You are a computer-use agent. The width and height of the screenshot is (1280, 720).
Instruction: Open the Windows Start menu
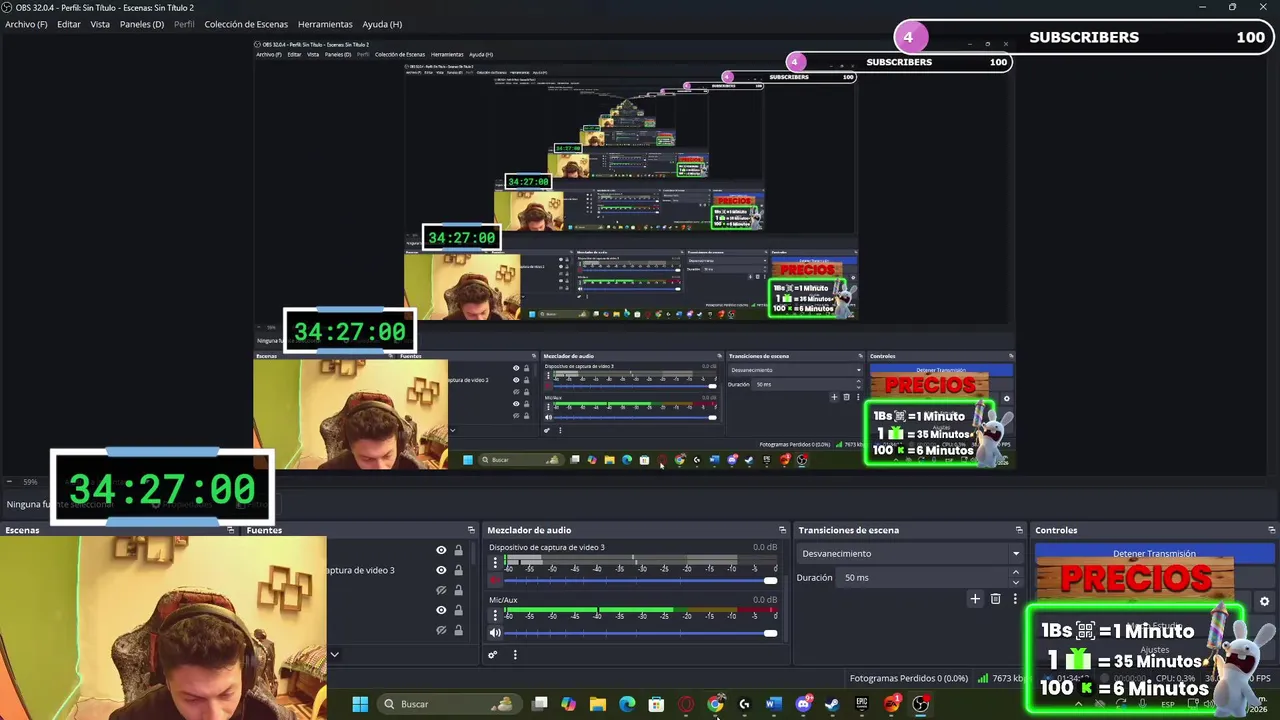[360, 704]
